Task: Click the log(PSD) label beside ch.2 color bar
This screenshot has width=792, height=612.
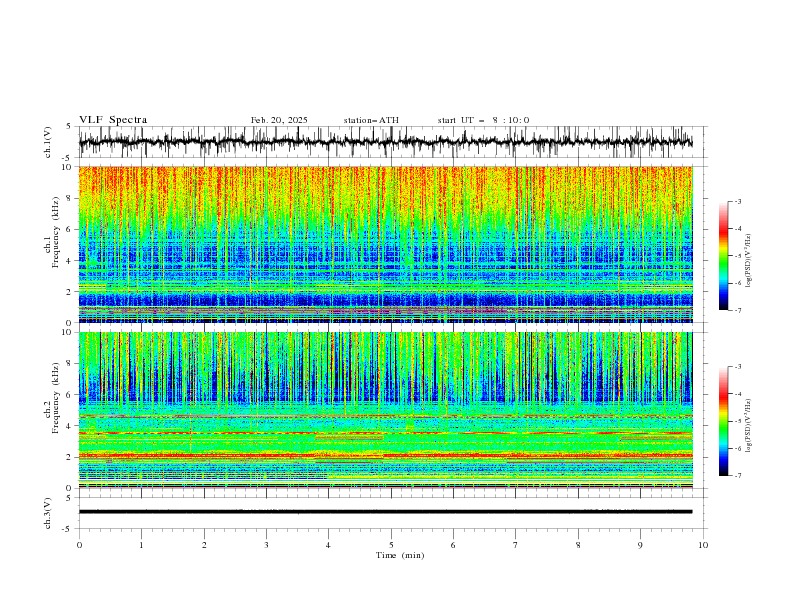Action: pos(748,425)
